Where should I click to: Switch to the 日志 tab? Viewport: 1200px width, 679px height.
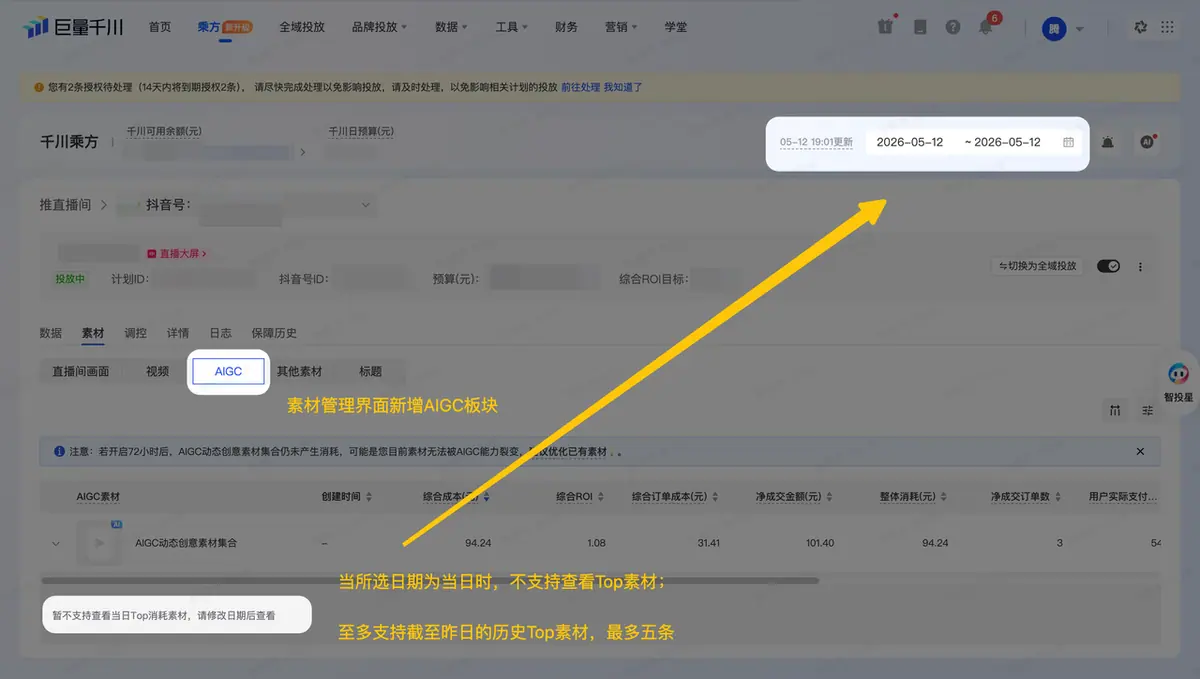coord(220,333)
